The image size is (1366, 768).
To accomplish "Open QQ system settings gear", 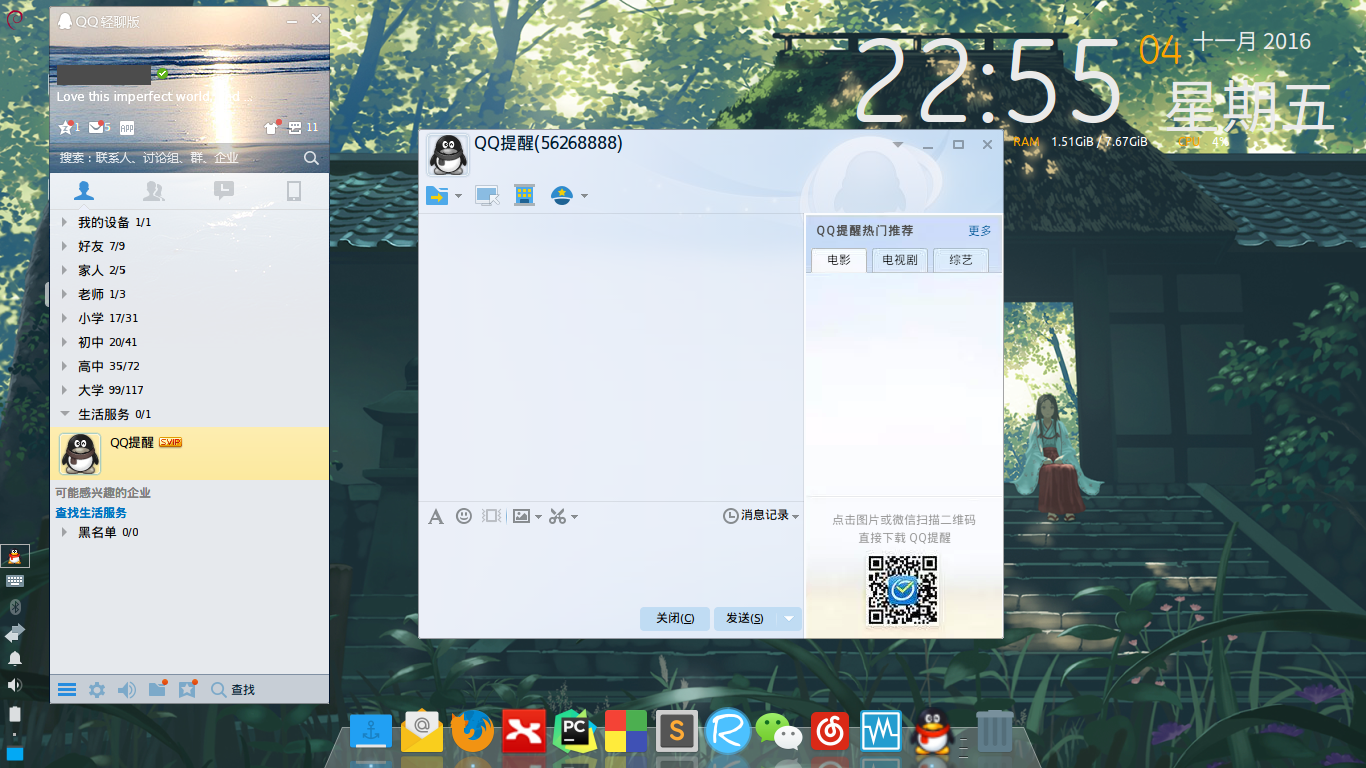I will pyautogui.click(x=97, y=689).
